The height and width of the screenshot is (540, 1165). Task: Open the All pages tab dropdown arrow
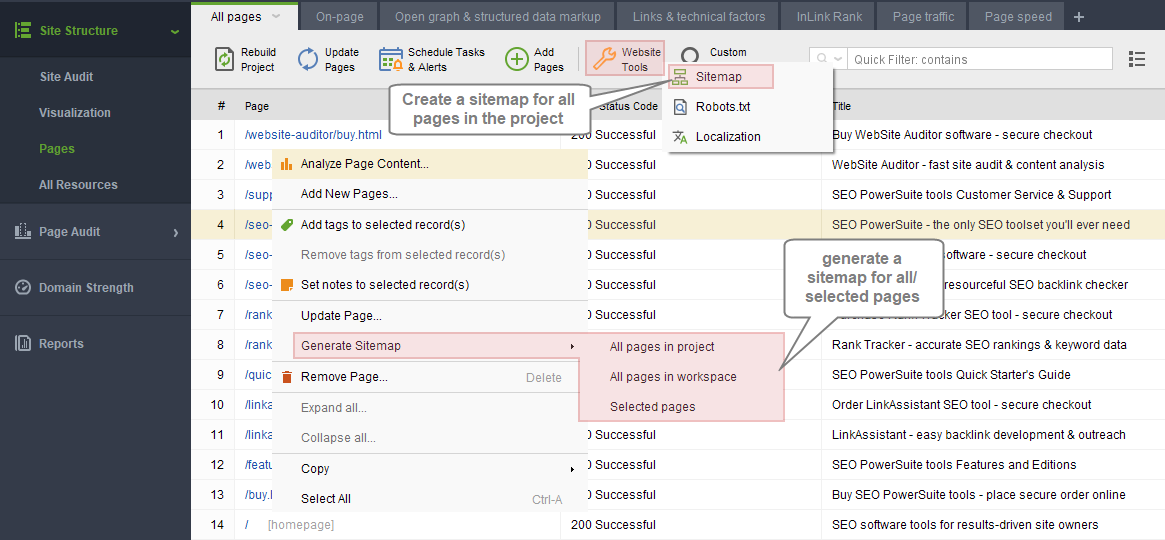click(x=276, y=16)
